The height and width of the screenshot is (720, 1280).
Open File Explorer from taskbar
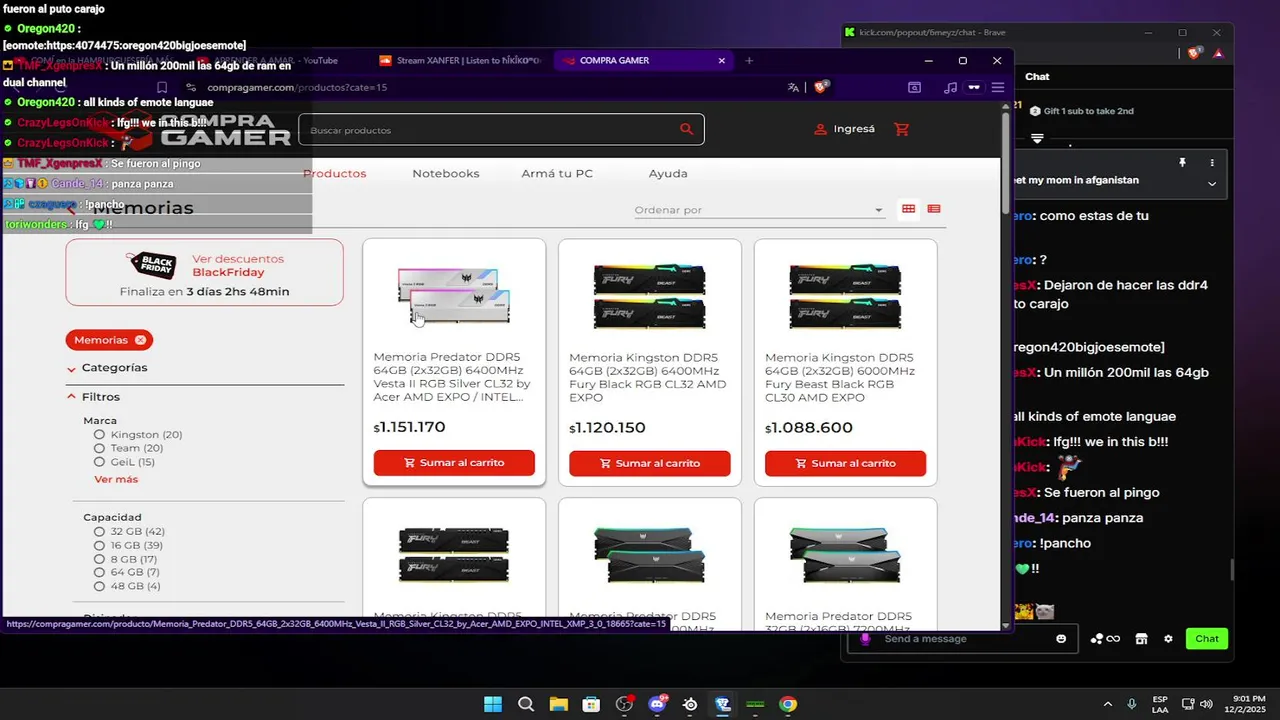(558, 704)
